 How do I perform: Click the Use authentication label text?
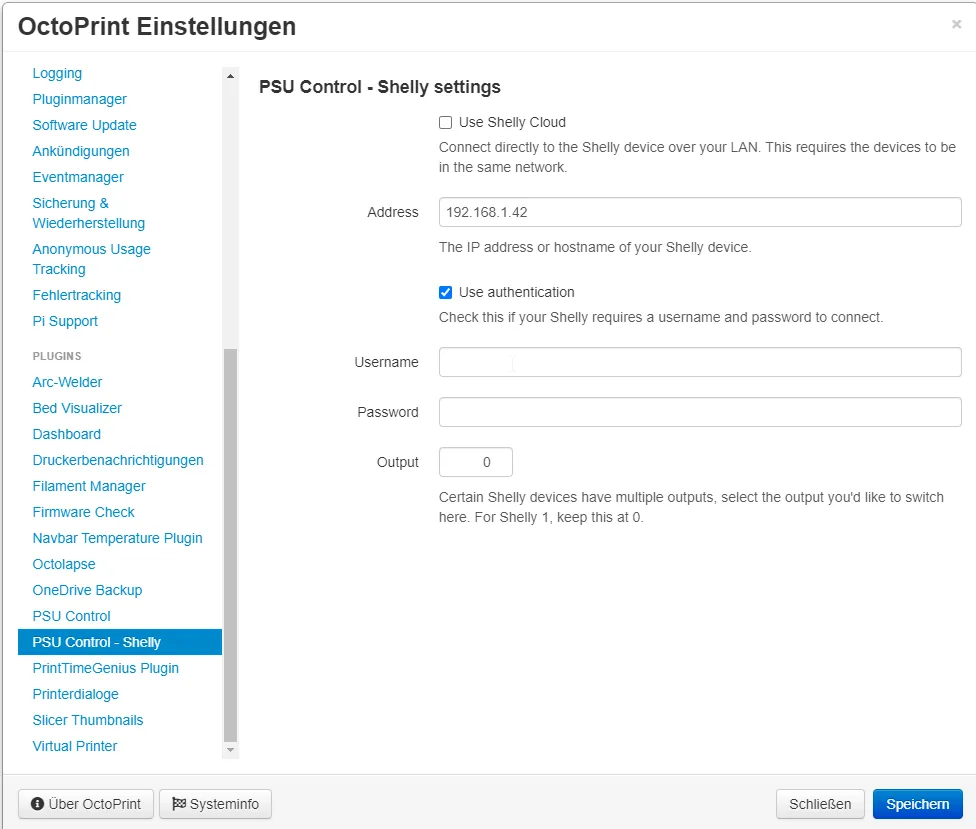[x=517, y=293]
